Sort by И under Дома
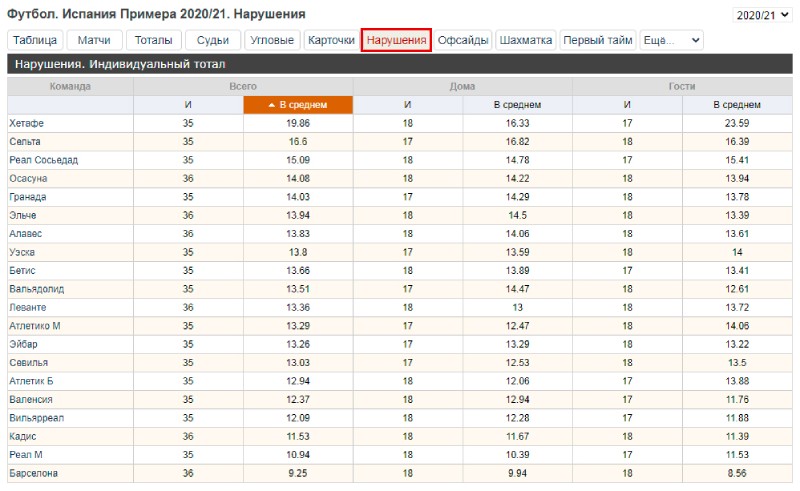800x491 pixels. click(x=408, y=105)
